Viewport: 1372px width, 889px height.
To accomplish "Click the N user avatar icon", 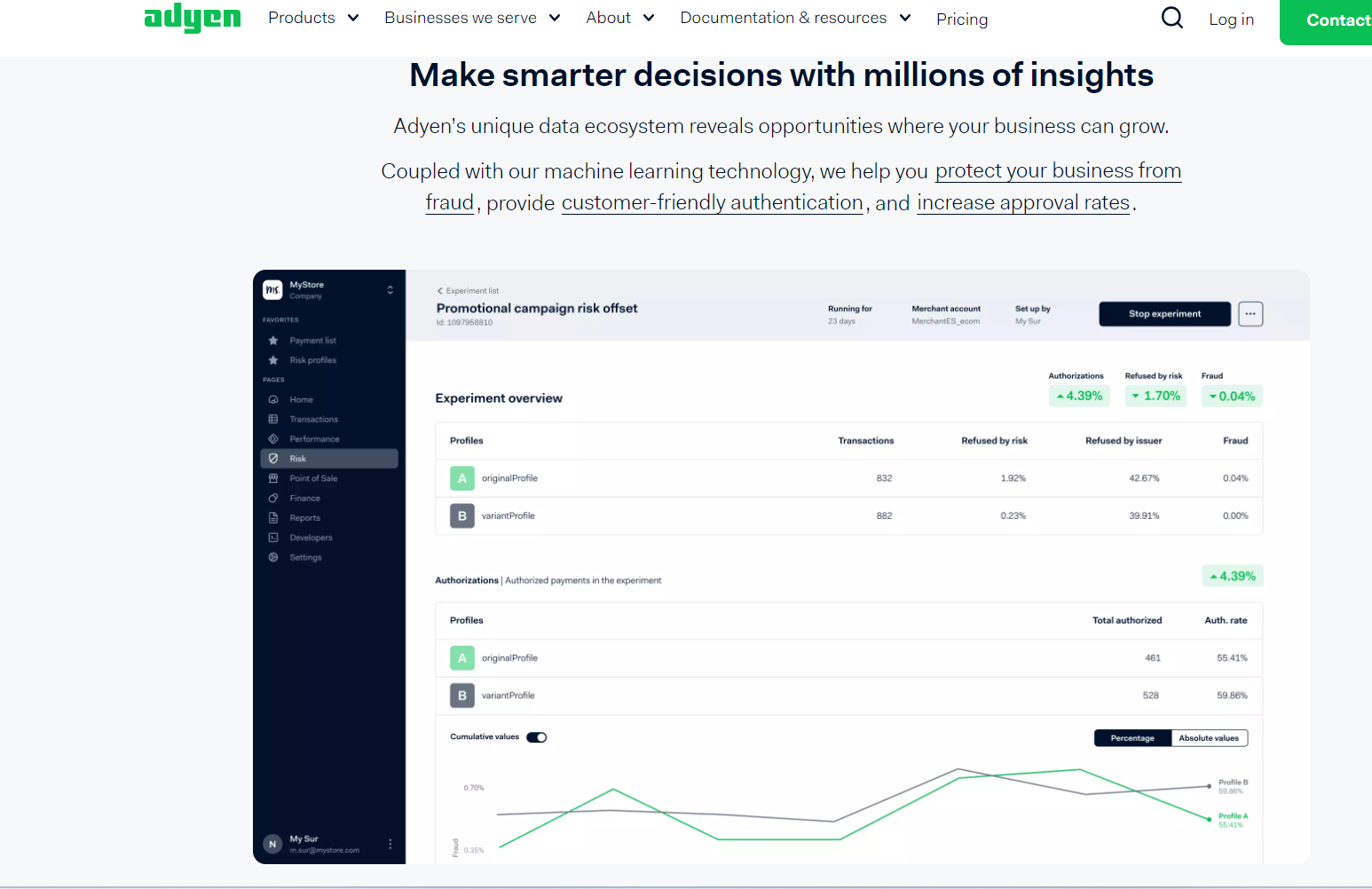I will (x=272, y=844).
